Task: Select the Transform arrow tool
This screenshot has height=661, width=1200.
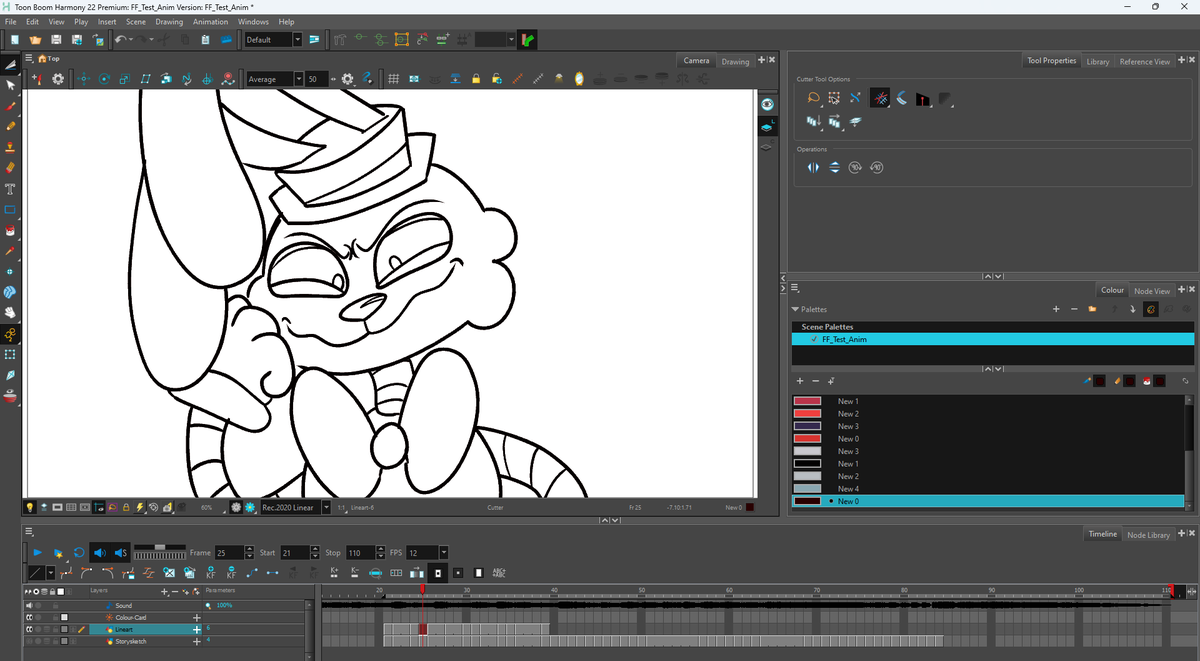Action: coord(10,85)
